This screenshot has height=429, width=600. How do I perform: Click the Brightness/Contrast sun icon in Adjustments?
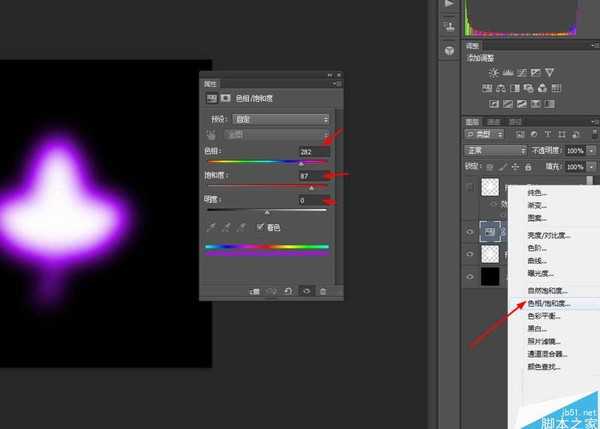493,73
